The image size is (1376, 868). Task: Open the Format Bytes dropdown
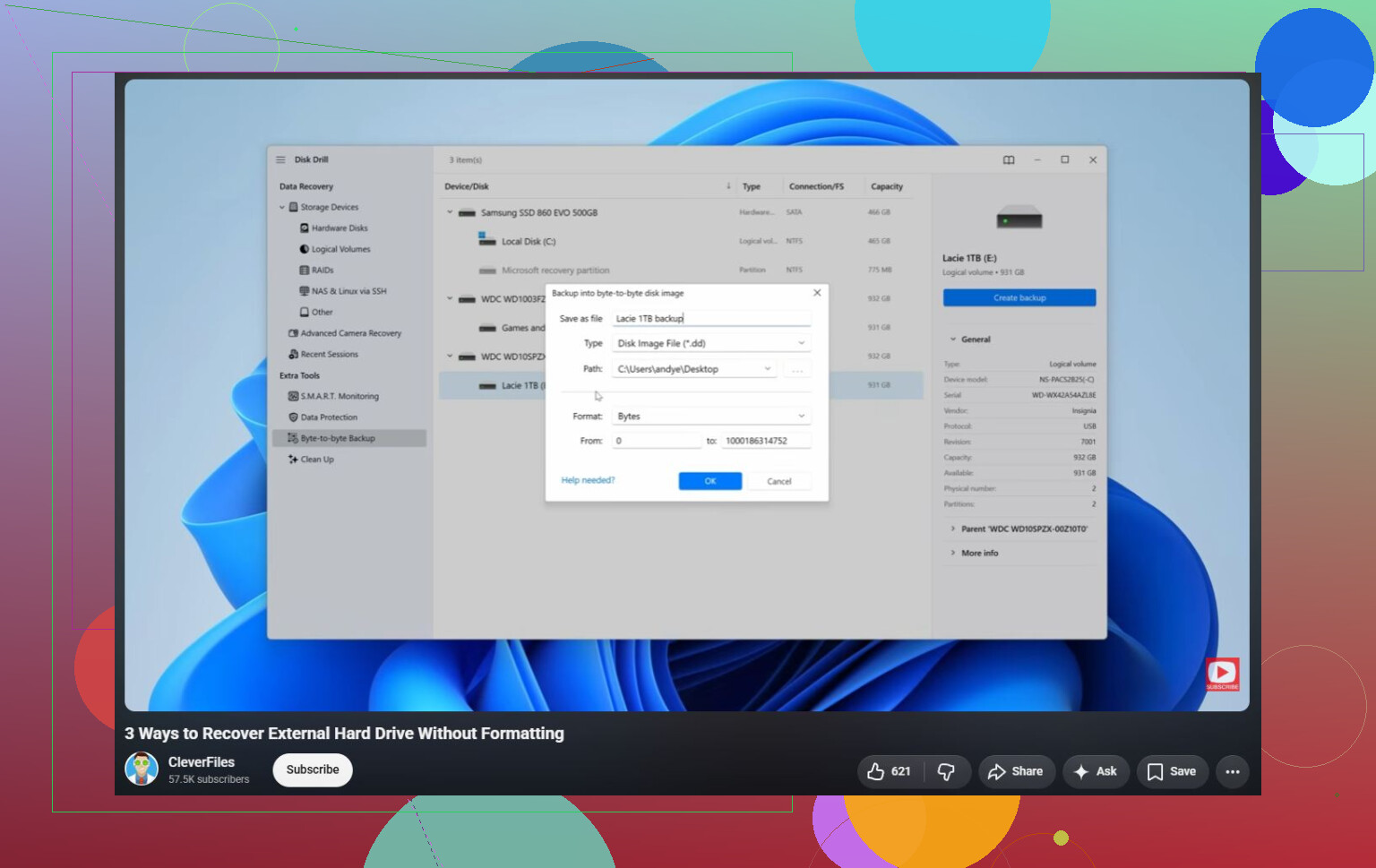[x=711, y=417]
